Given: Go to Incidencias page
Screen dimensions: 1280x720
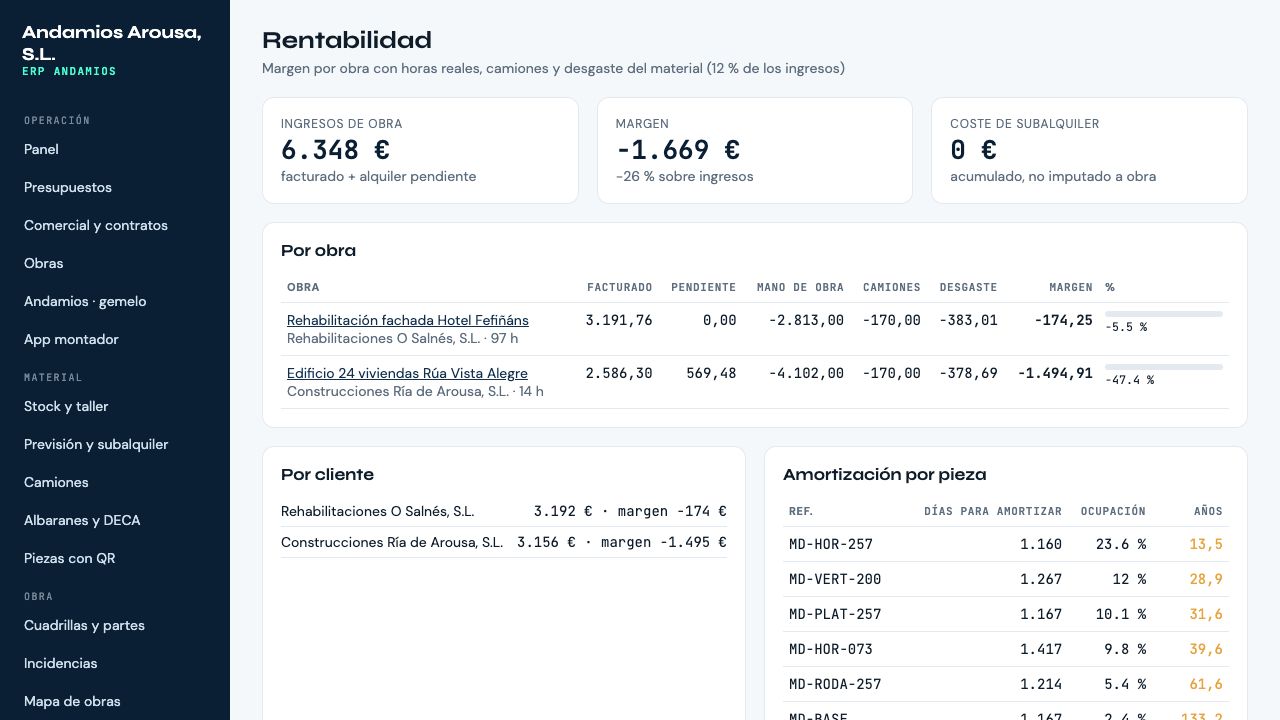Looking at the screenshot, I should (61, 663).
